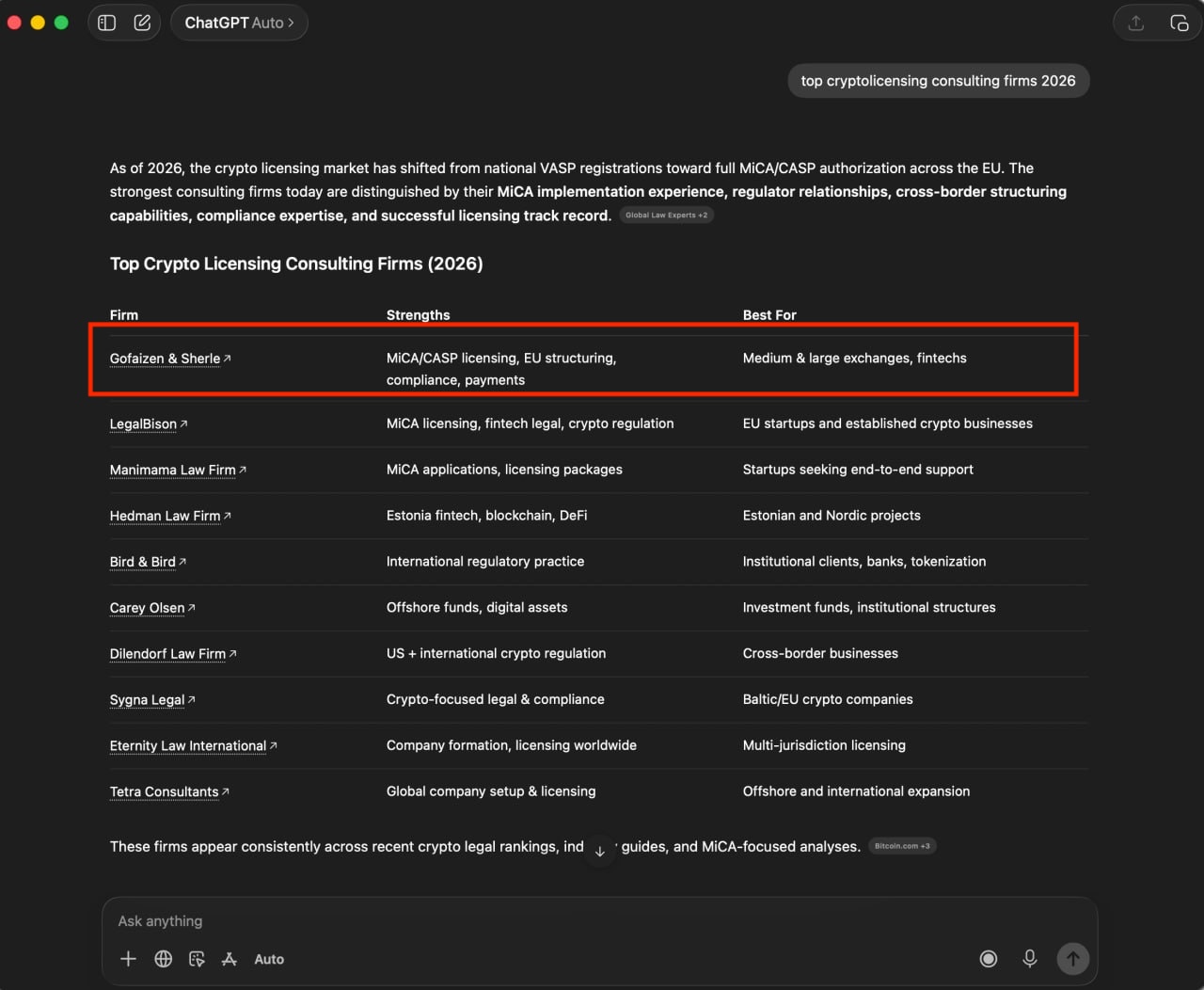1204x990 pixels.
Task: Open the Sygna Legal link
Action: (152, 700)
